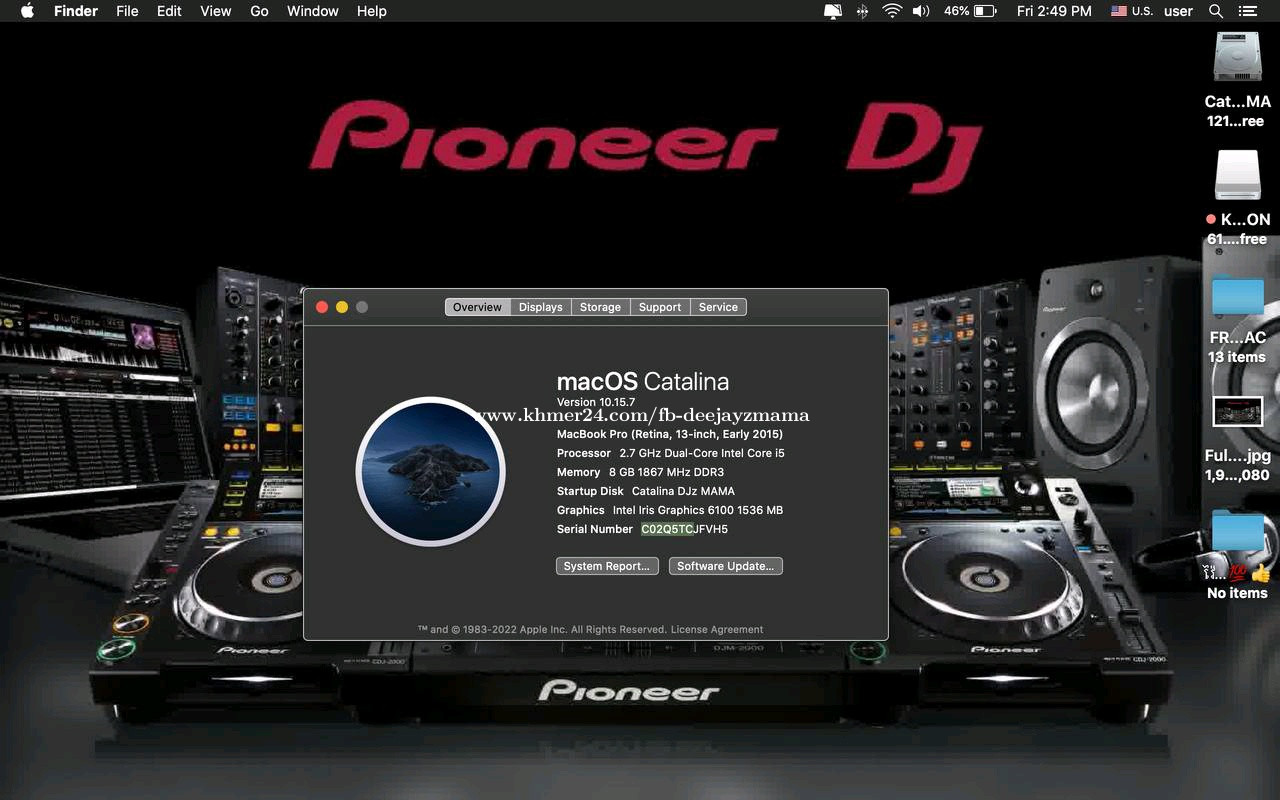The image size is (1280, 800).
Task: Switch to the Service tab
Action: click(x=718, y=307)
